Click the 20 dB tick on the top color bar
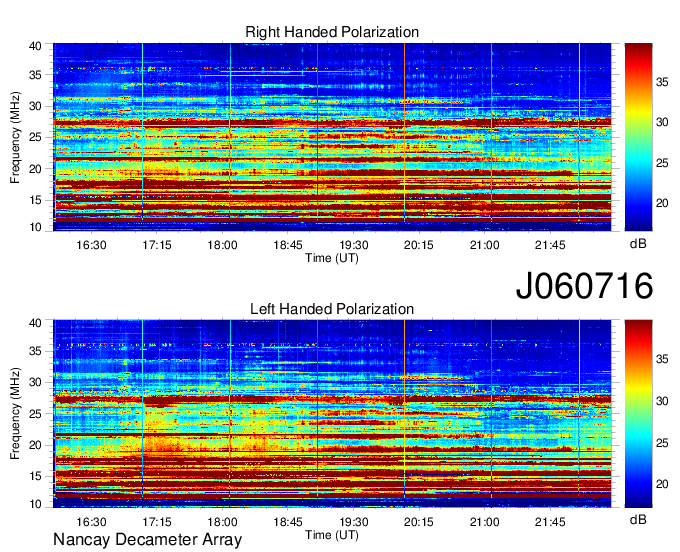Image resolution: width=680 pixels, height=552 pixels. [662, 203]
